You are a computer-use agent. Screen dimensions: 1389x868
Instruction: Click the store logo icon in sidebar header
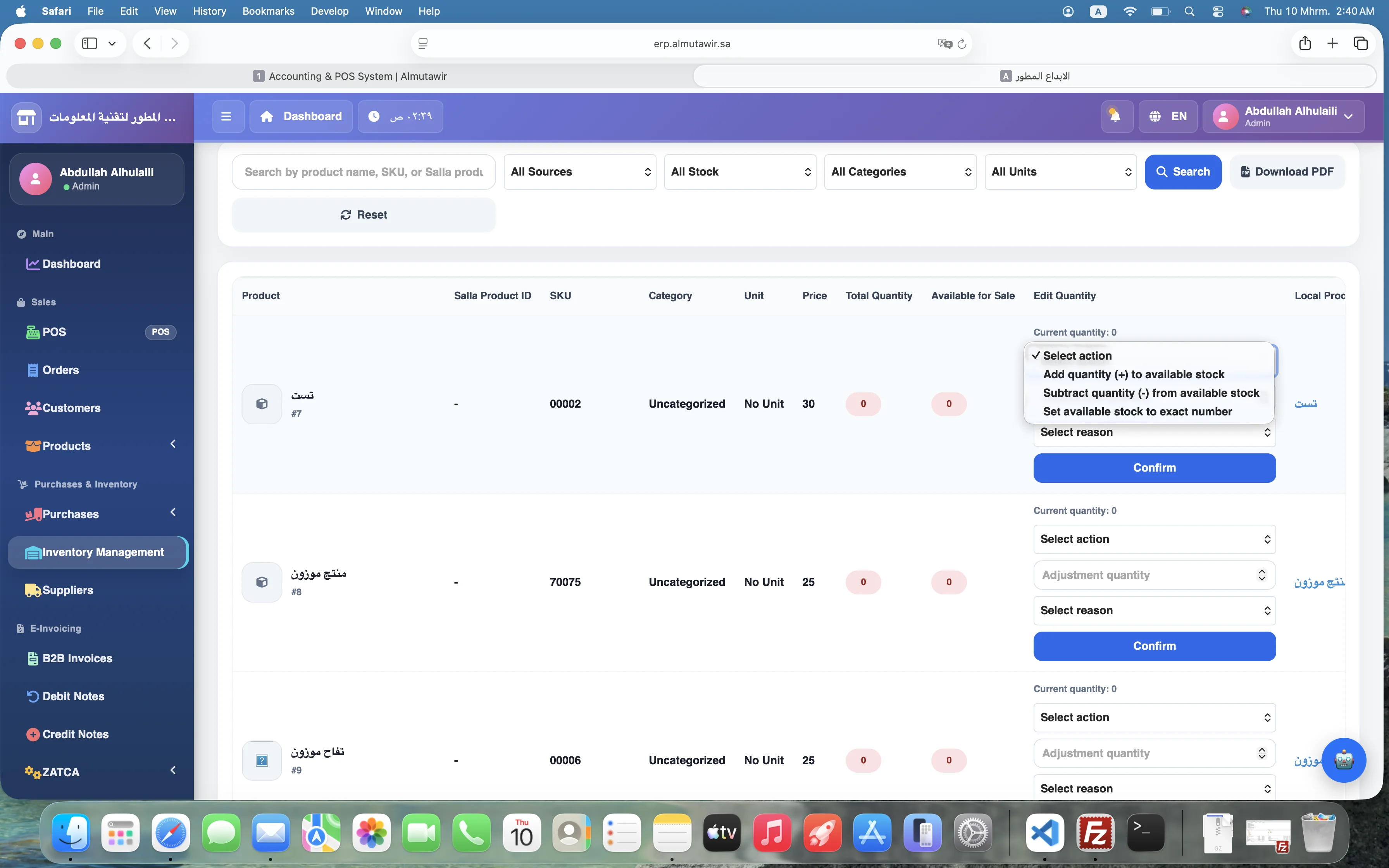[26, 117]
